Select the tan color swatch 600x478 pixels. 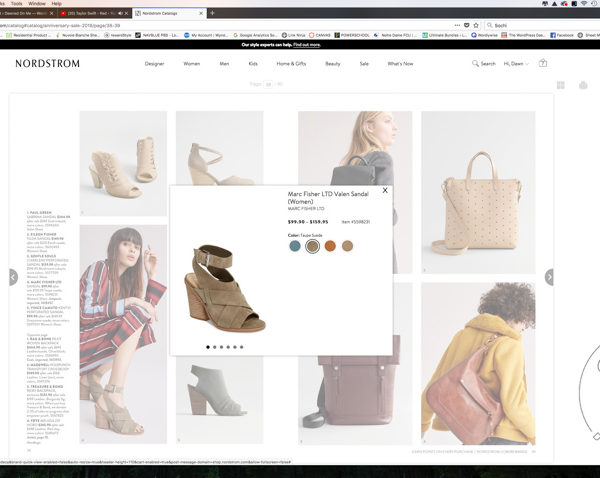coord(347,246)
